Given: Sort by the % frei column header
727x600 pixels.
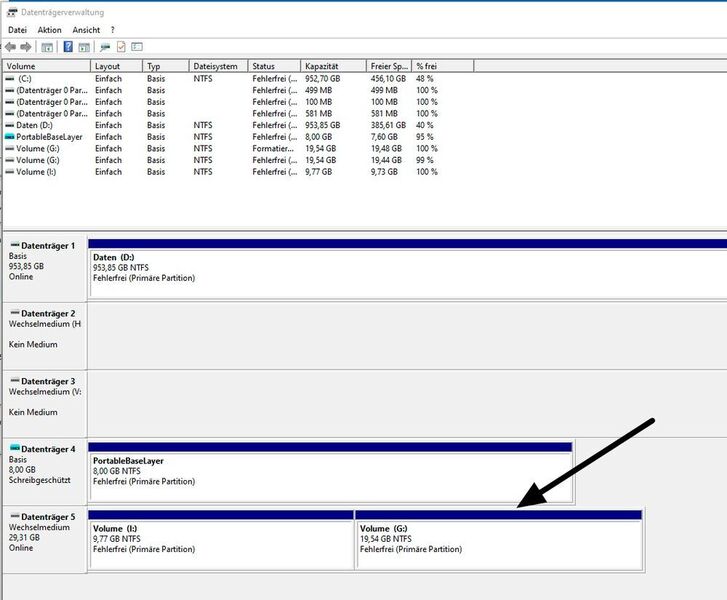Looking at the screenshot, I should [443, 66].
